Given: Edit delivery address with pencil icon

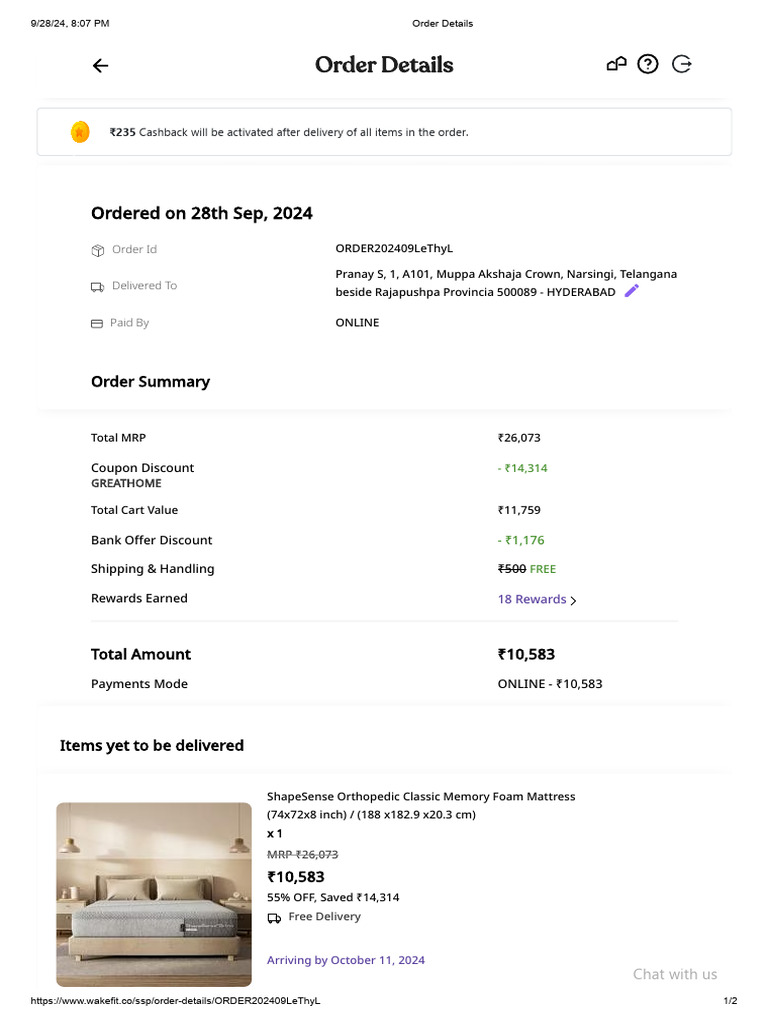Looking at the screenshot, I should coord(631,291).
